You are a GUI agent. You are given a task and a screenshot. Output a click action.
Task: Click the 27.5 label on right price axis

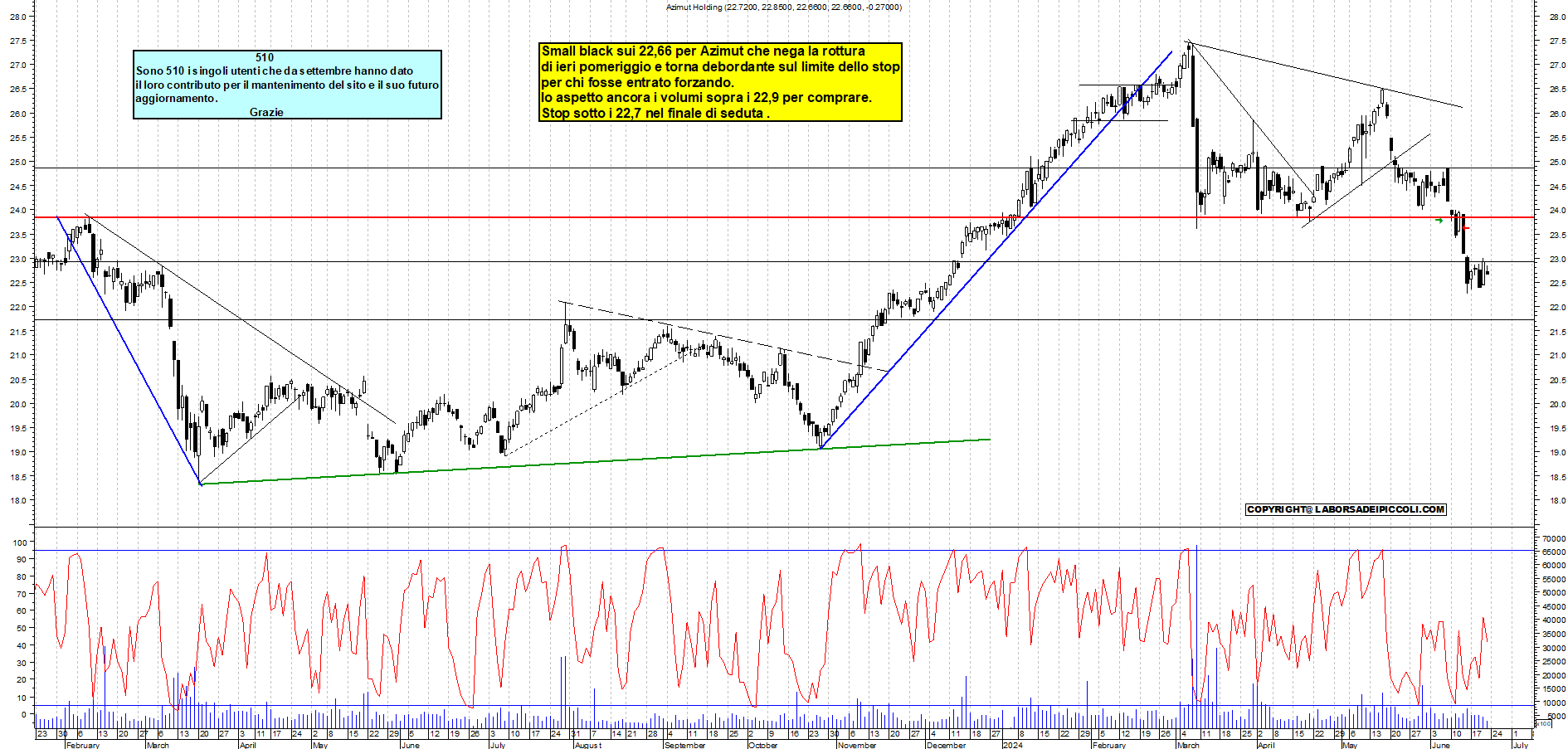1557,41
